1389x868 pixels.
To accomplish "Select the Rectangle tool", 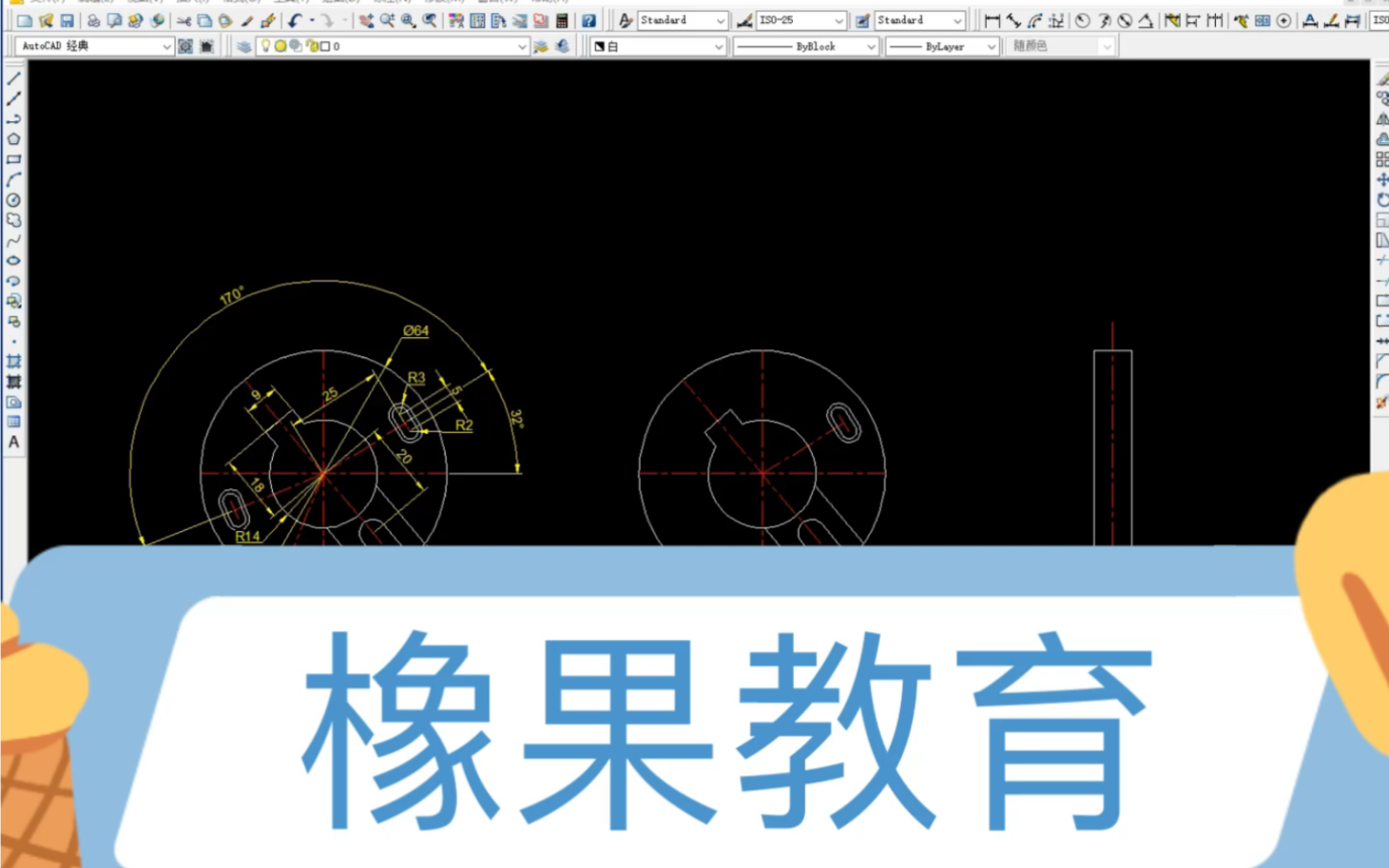I will click(13, 160).
